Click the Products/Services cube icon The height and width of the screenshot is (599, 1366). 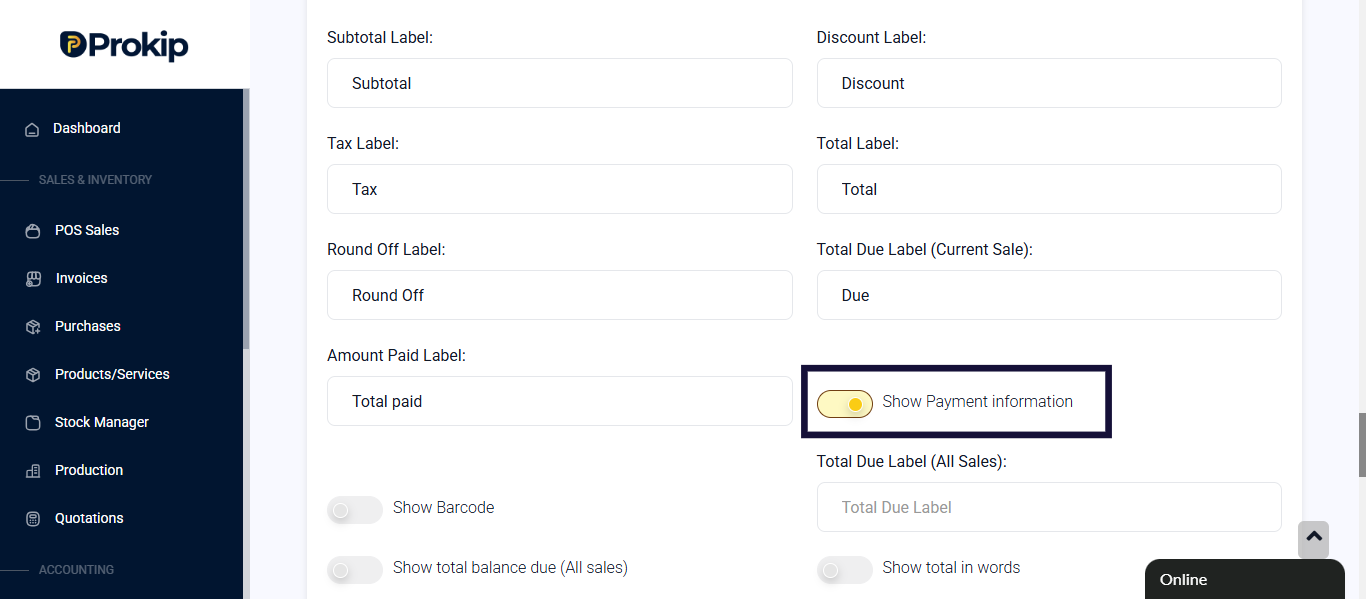pos(33,375)
